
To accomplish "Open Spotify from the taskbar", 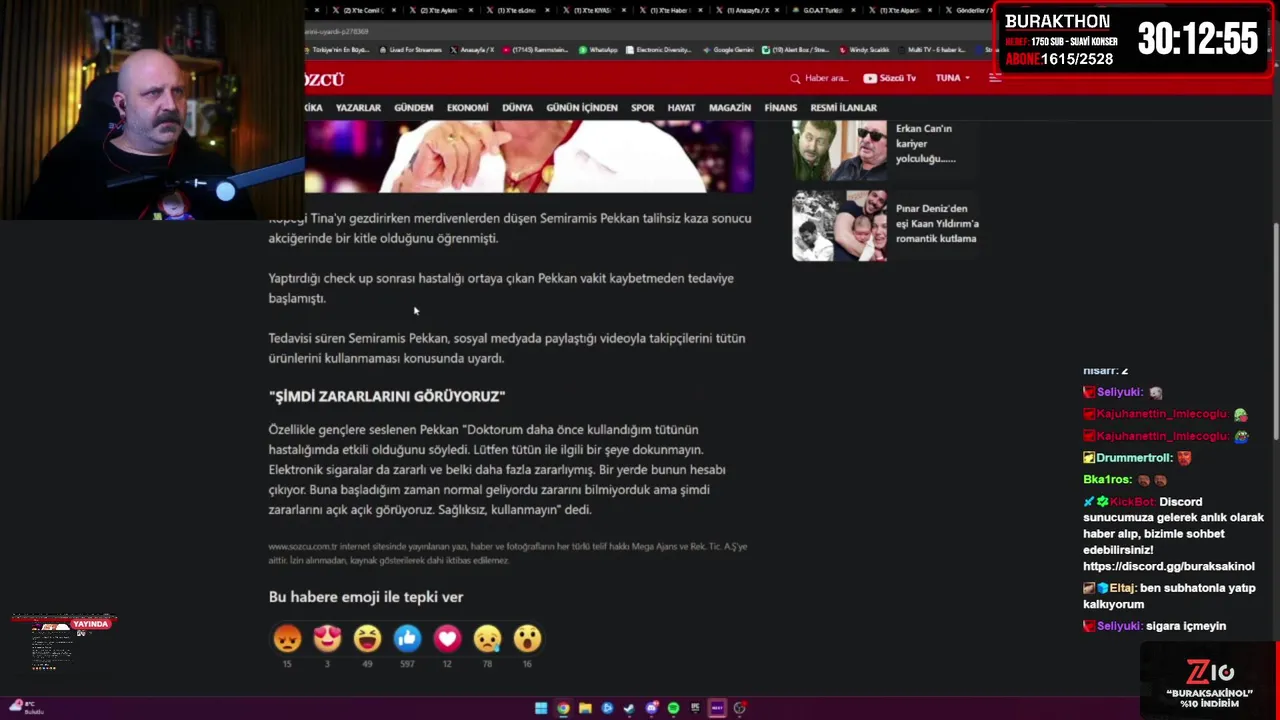I will [673, 708].
